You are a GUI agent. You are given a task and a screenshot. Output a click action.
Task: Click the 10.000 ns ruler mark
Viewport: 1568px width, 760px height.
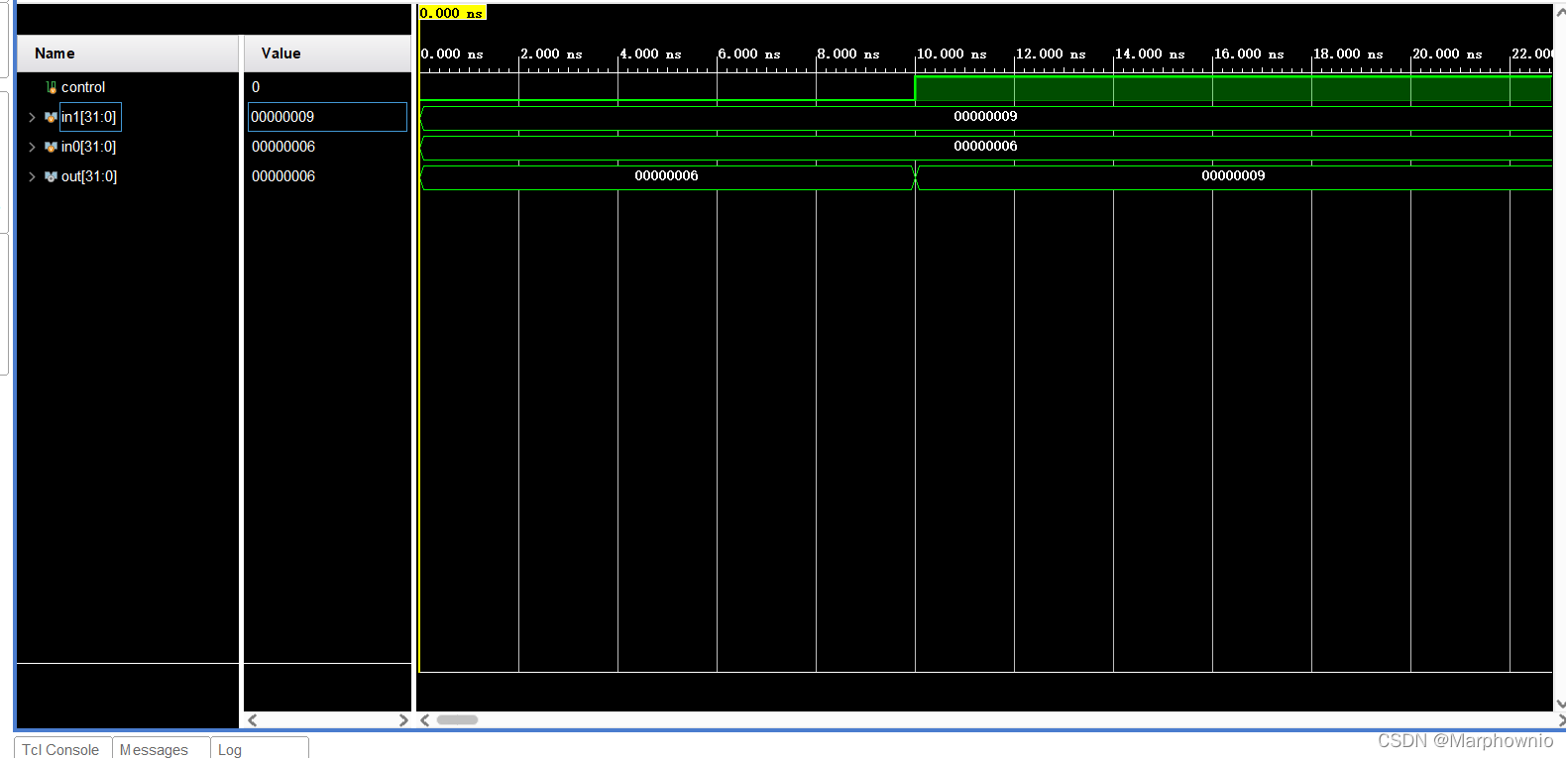[x=952, y=54]
